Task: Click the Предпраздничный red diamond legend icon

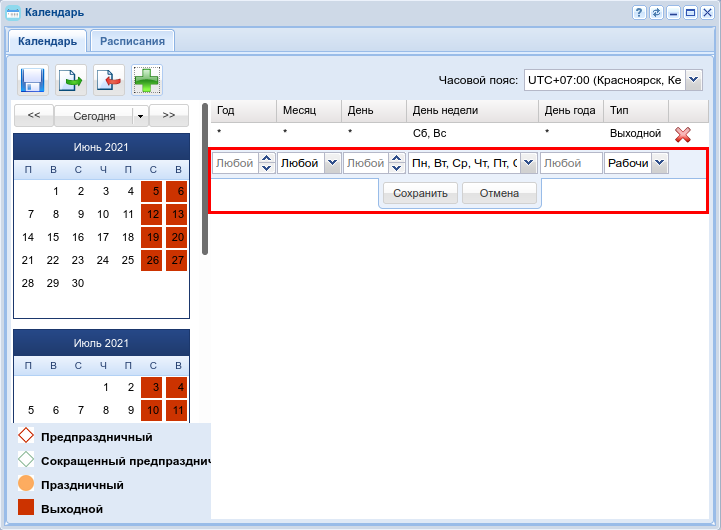Action: [26, 435]
